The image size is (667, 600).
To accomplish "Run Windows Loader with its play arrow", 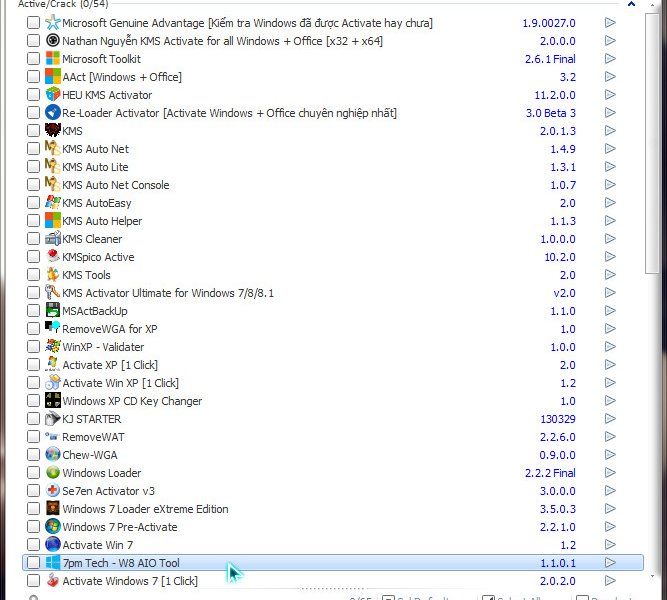I will [610, 472].
